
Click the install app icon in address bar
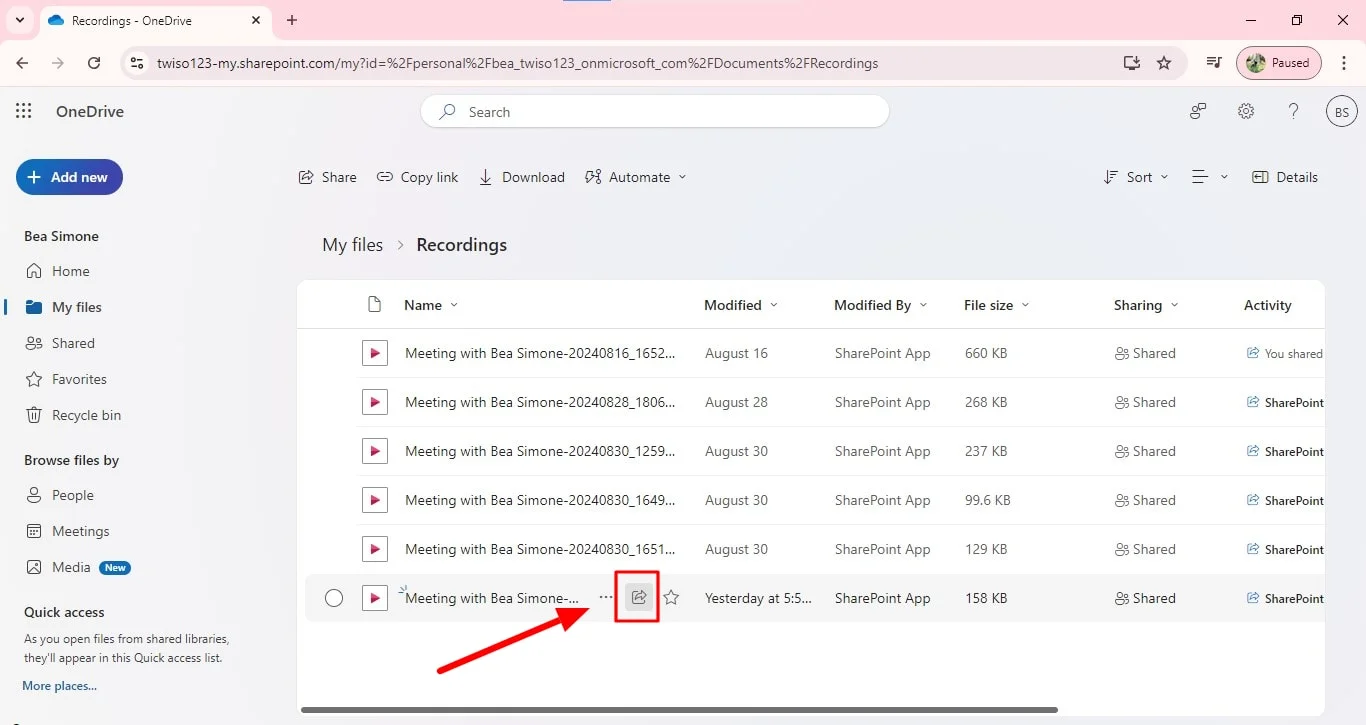point(1131,63)
